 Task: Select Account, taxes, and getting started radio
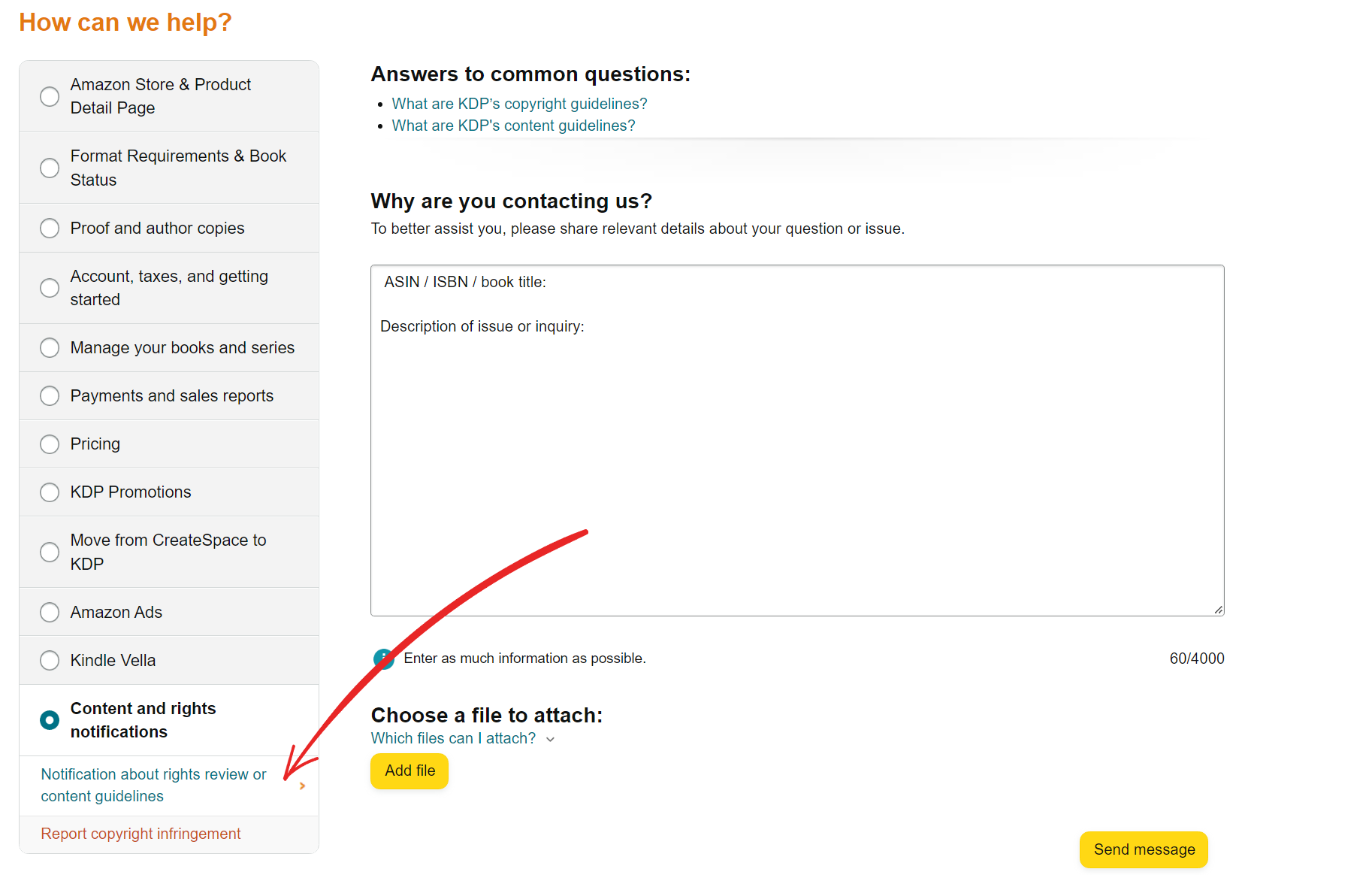click(50, 288)
